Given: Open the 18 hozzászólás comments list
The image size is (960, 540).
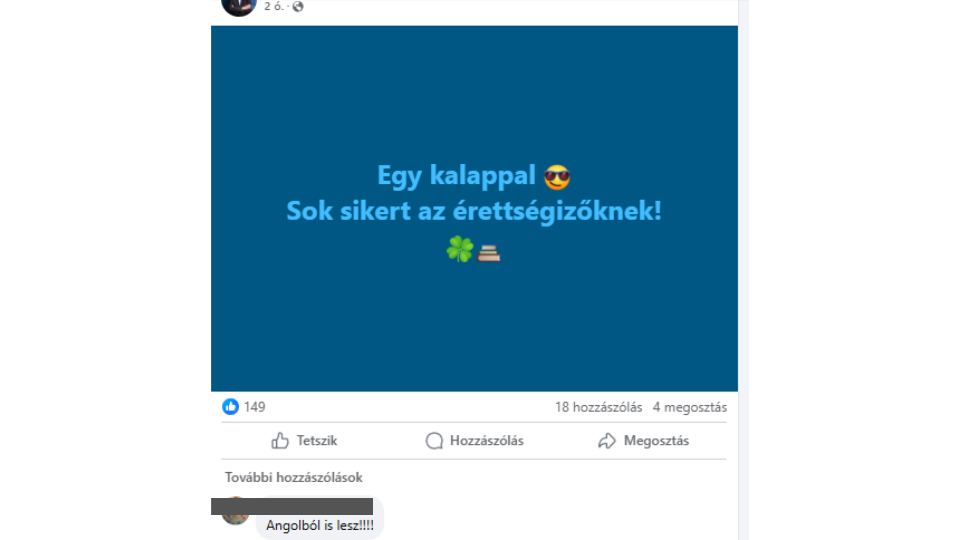Looking at the screenshot, I should 599,407.
